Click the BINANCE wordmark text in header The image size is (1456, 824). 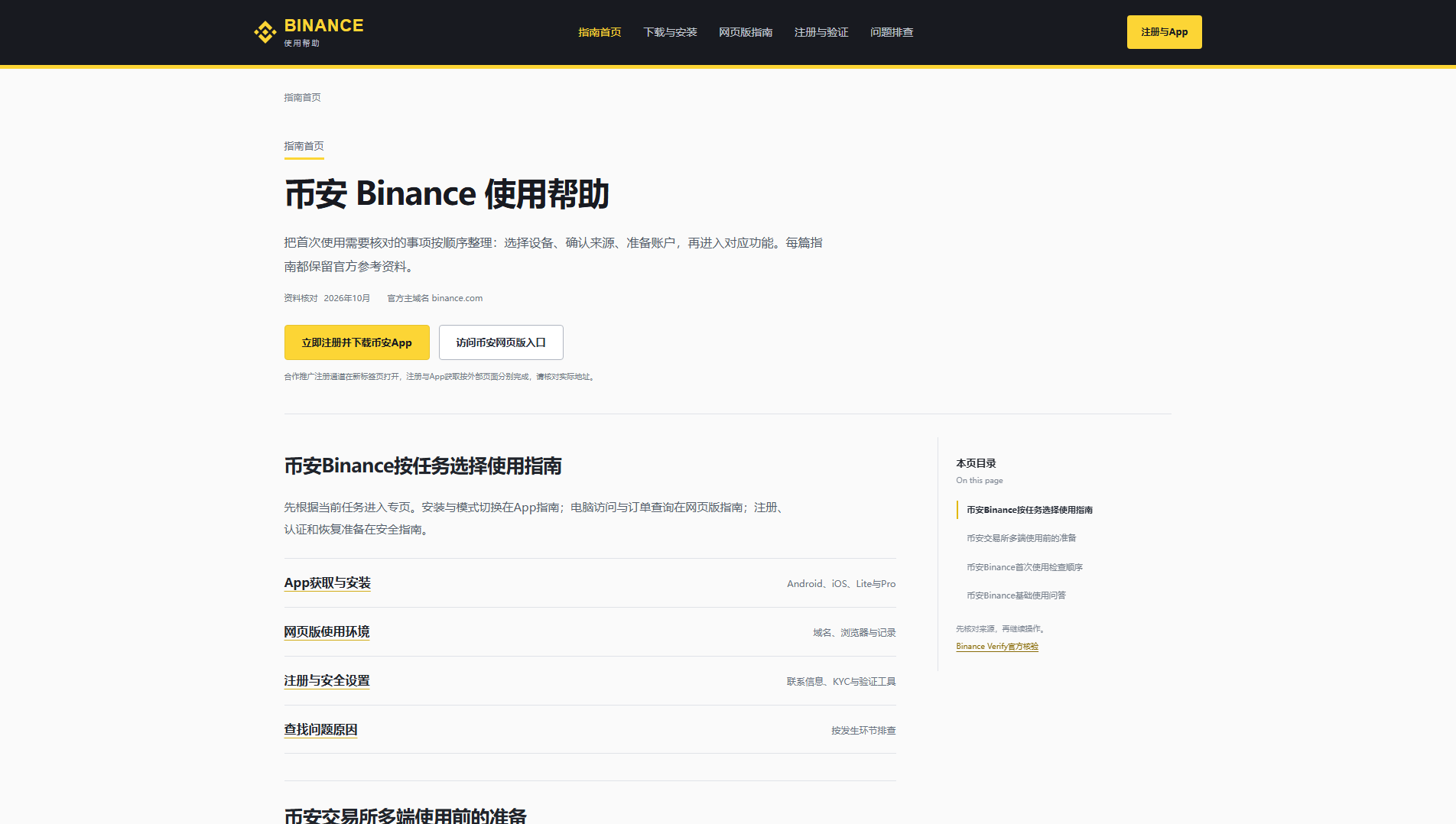coord(323,25)
